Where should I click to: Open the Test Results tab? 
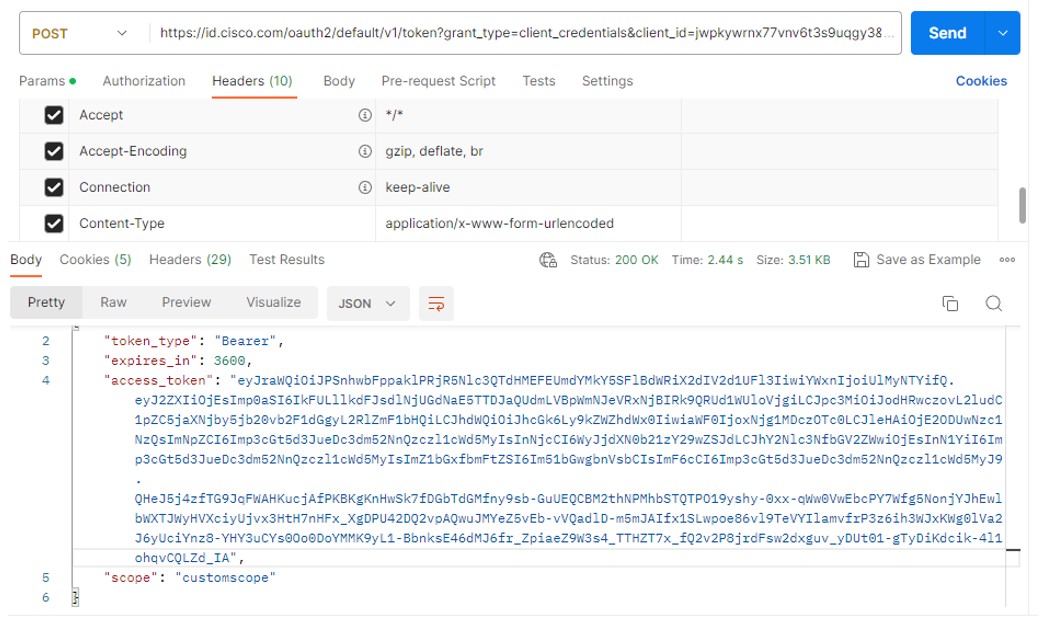(287, 260)
